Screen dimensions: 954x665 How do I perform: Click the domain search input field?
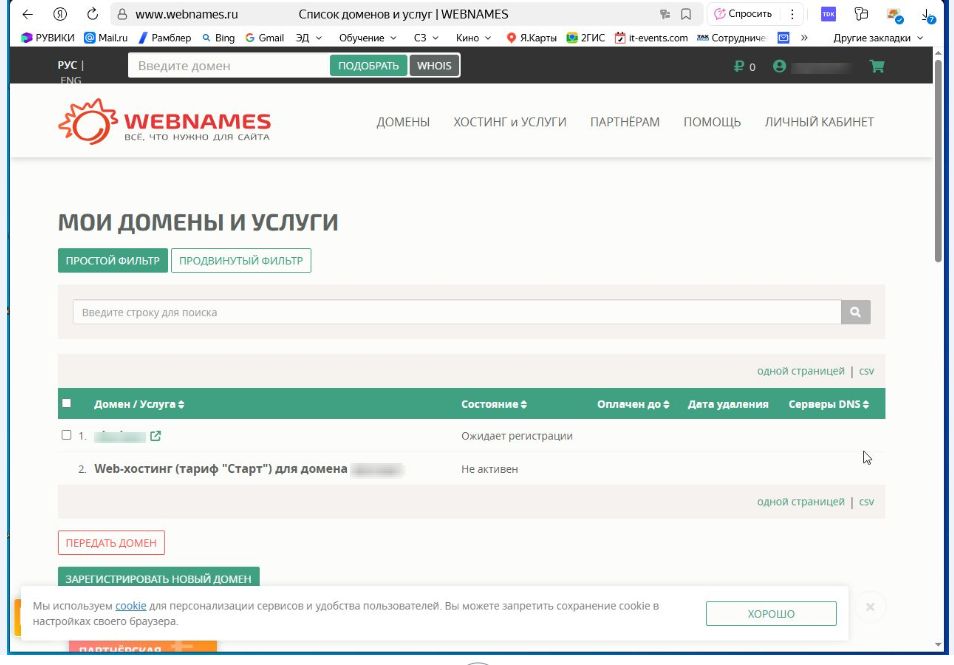[x=228, y=66]
